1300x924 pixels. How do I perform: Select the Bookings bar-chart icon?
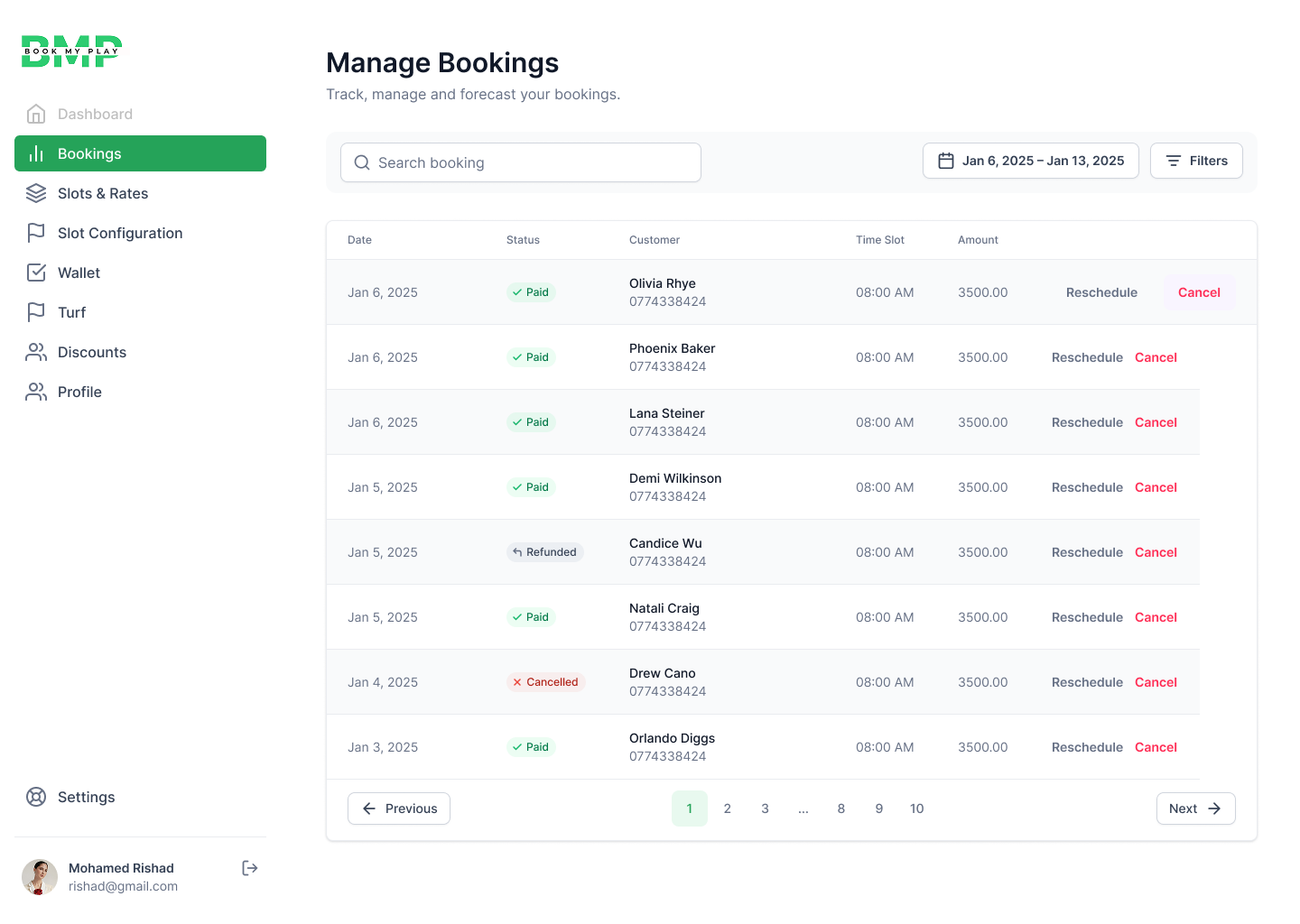pyautogui.click(x=36, y=153)
